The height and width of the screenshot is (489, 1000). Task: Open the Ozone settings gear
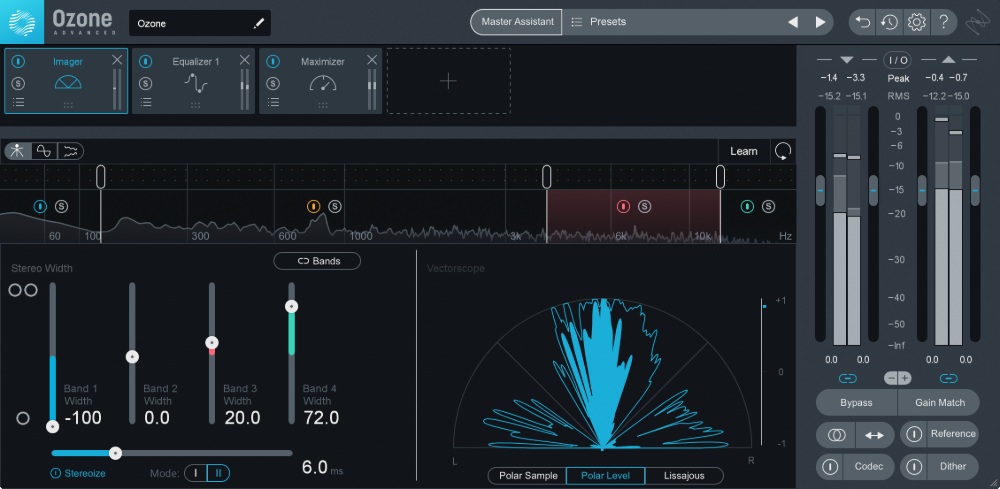tap(917, 22)
